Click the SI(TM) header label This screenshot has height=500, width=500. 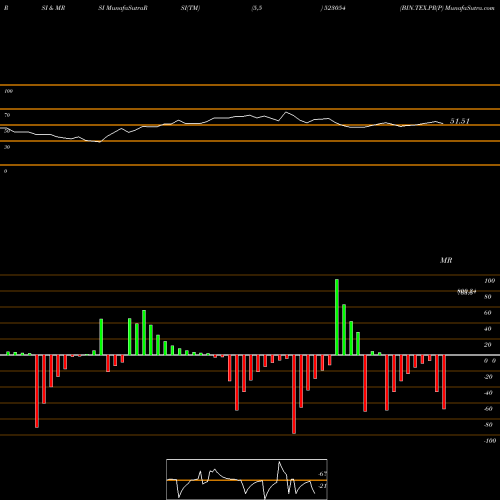(x=190, y=8)
